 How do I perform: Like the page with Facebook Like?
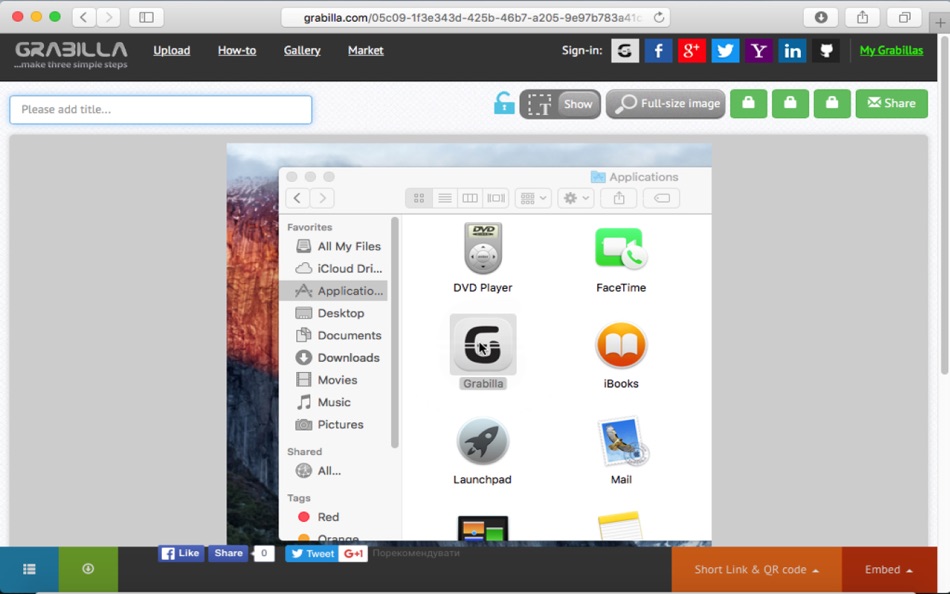pyautogui.click(x=181, y=553)
